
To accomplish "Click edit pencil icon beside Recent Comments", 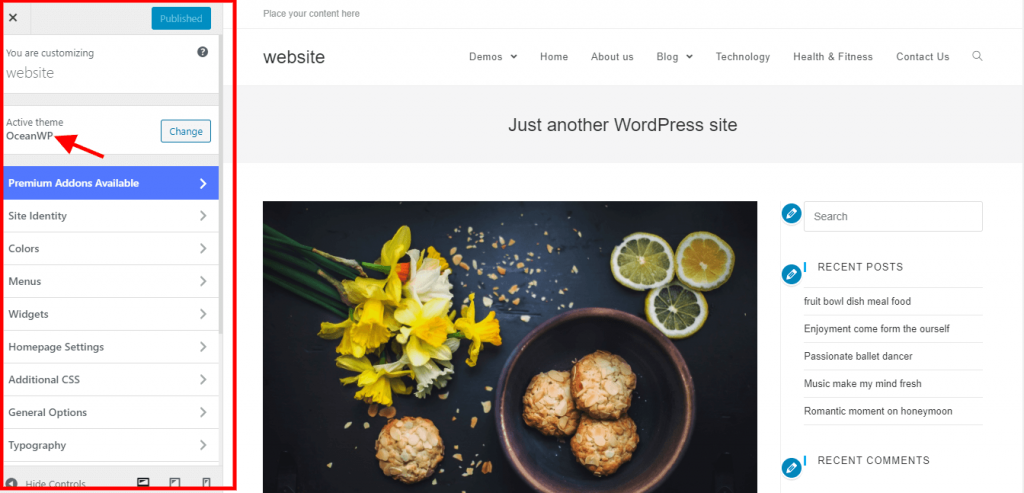I will click(791, 468).
